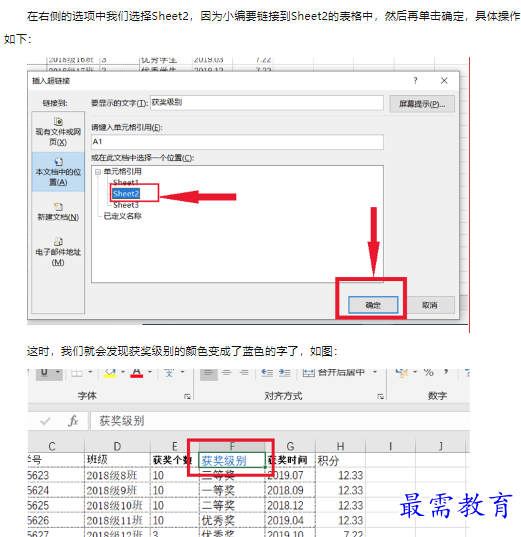This screenshot has width=521, height=537.
Task: Click the borders icon in the Font group
Action: pyautogui.click(x=76, y=372)
